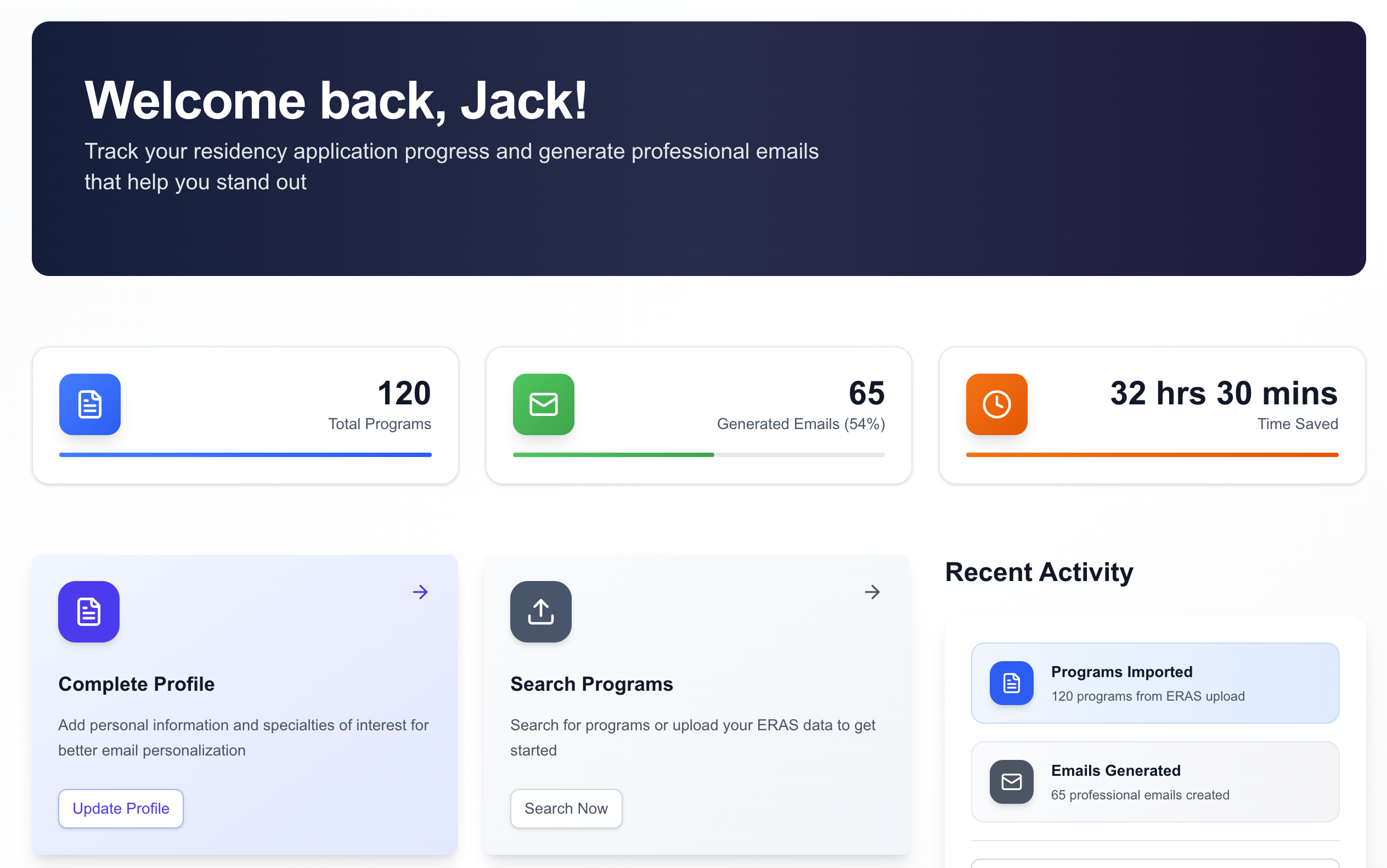Click the upload icon above Search Programs
The width and height of the screenshot is (1387, 868).
pyautogui.click(x=540, y=612)
